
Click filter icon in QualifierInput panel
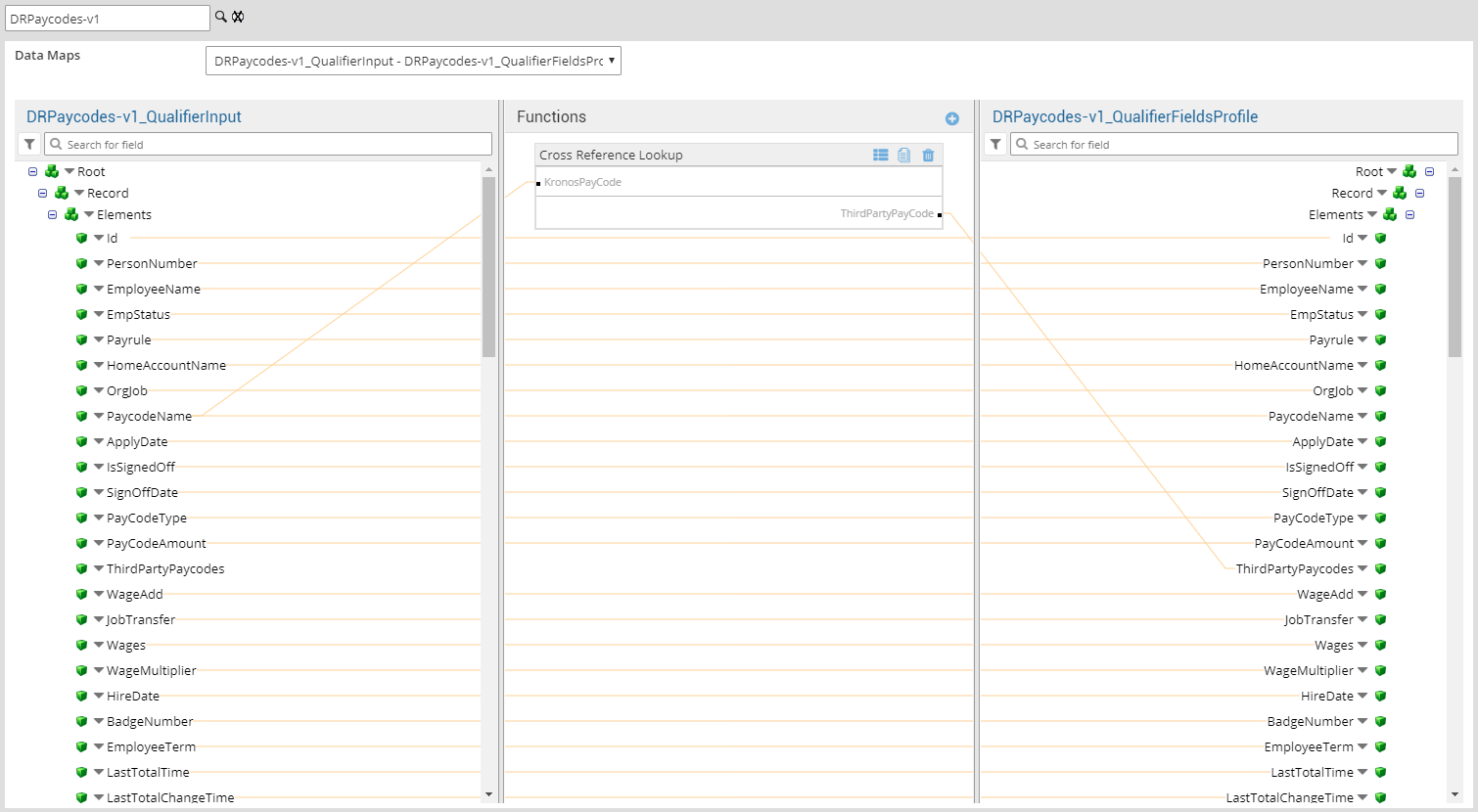[x=29, y=144]
